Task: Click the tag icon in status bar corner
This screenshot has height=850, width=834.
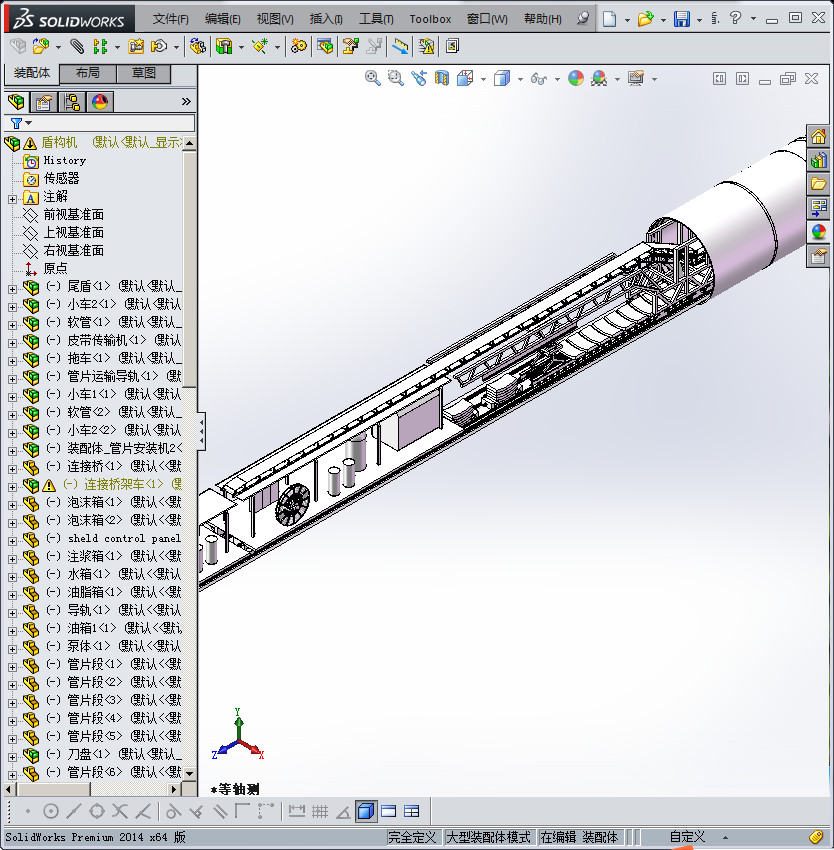Action: [x=816, y=838]
